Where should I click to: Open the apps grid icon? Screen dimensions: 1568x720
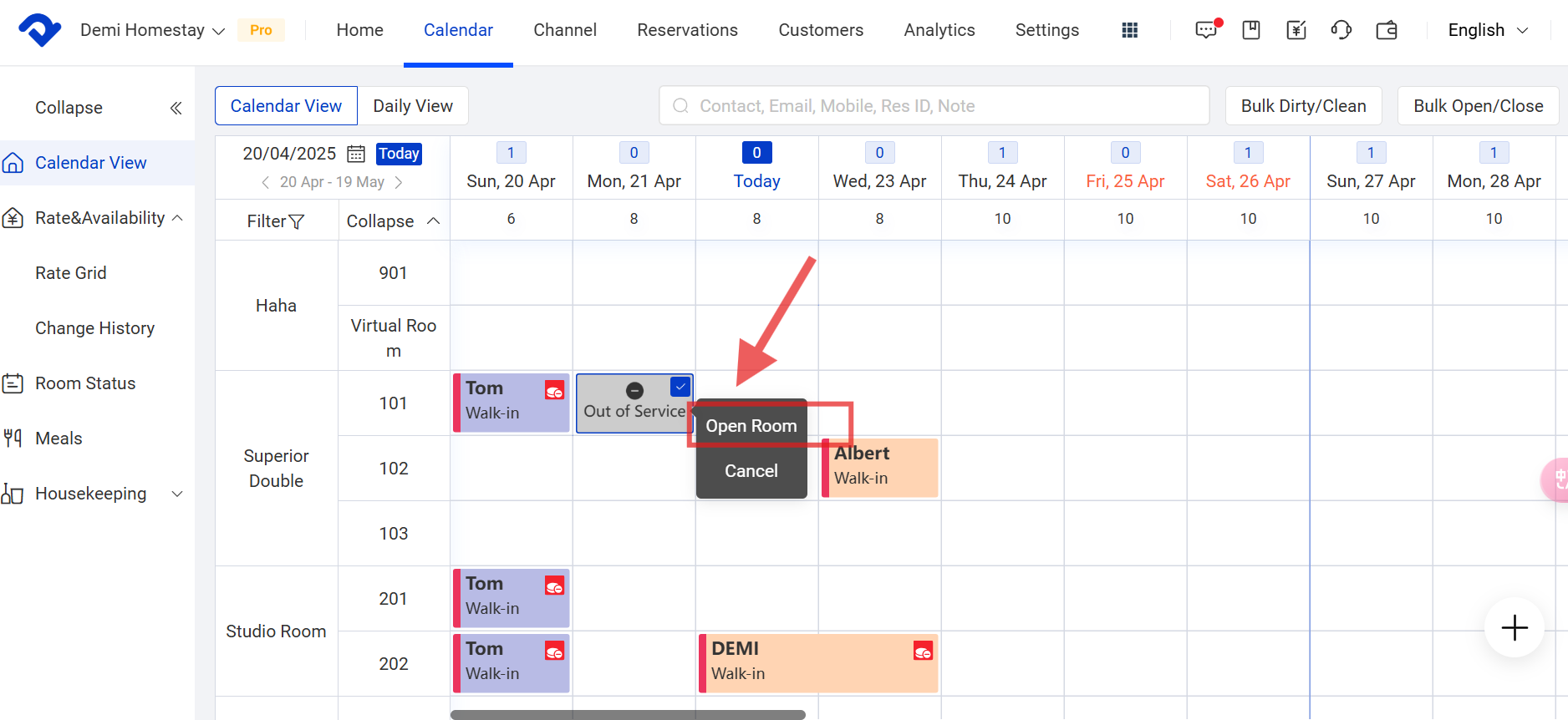click(x=1129, y=30)
